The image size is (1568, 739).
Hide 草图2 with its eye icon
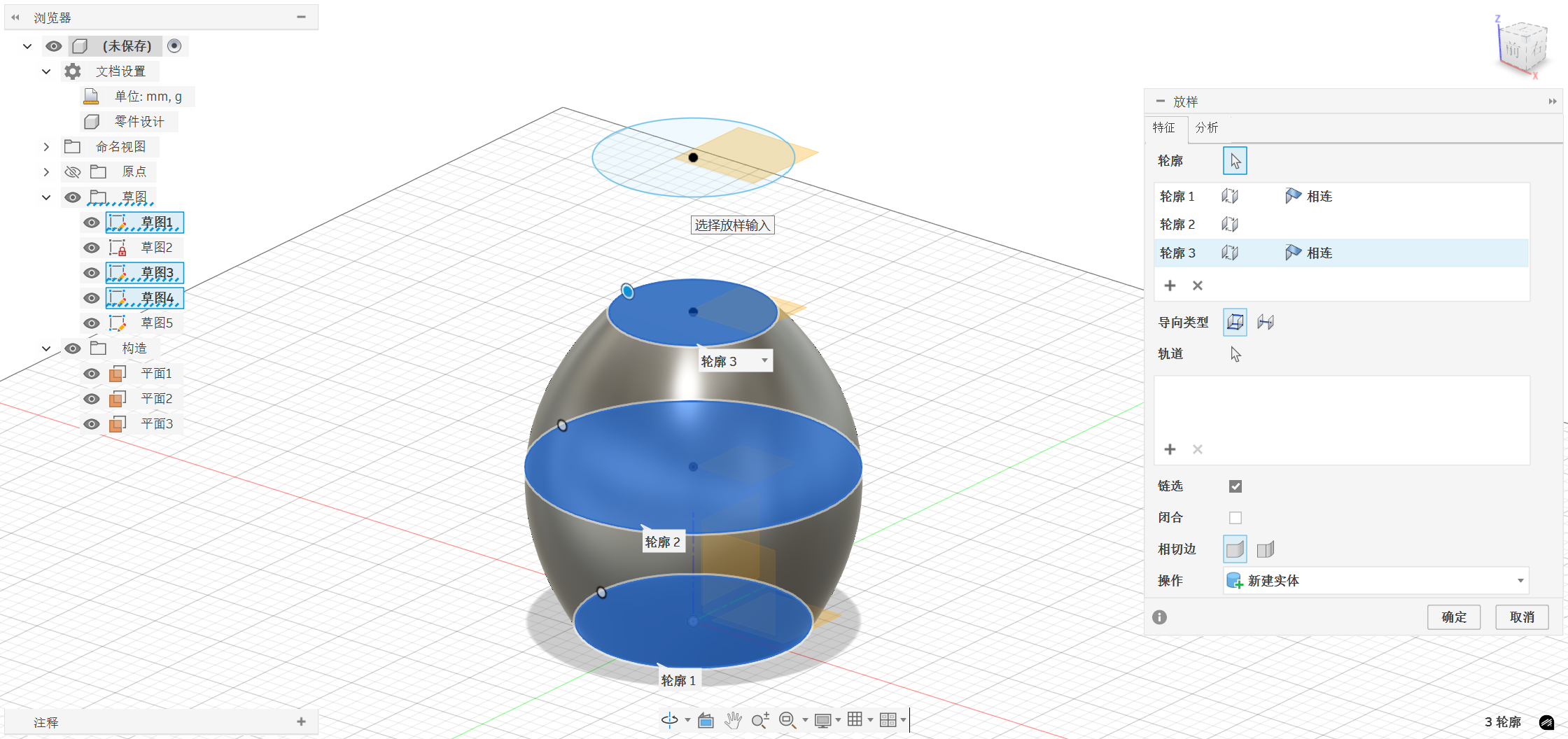pyautogui.click(x=91, y=248)
